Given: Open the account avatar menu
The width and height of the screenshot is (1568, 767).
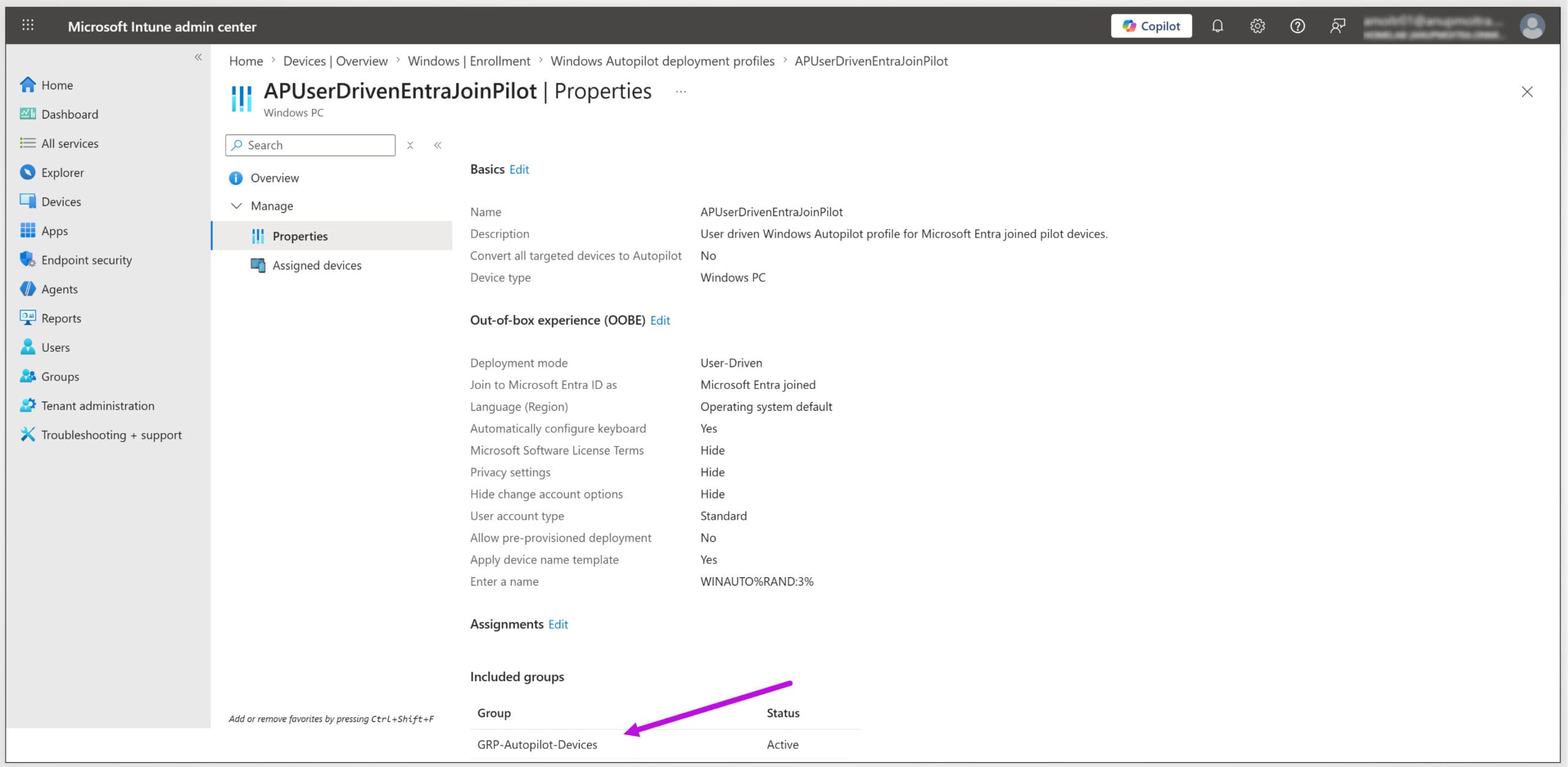Looking at the screenshot, I should 1531,26.
